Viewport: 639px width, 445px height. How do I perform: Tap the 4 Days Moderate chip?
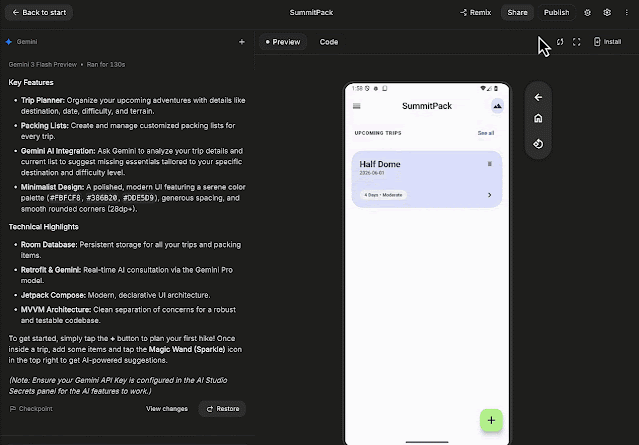pos(383,195)
